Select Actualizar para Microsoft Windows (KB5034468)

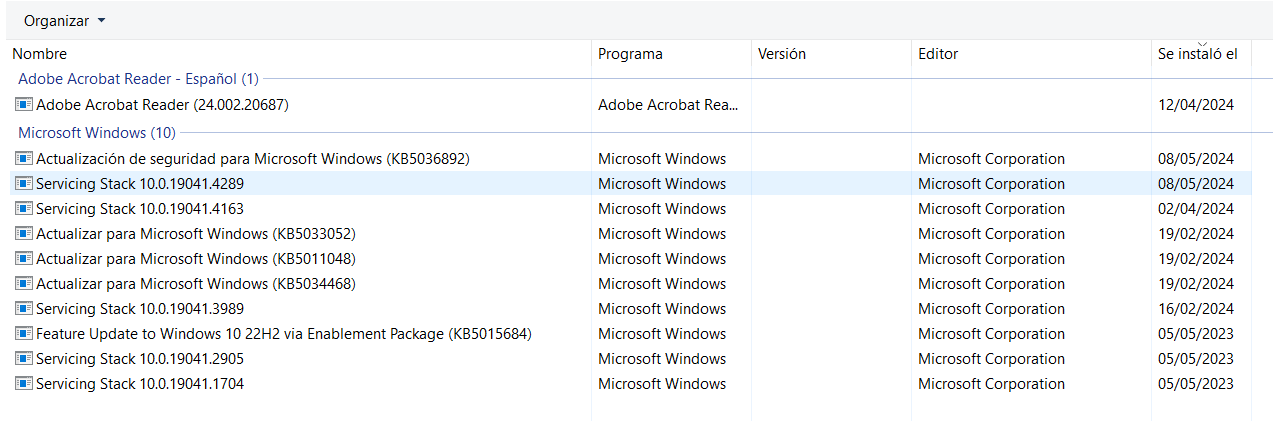point(196,284)
